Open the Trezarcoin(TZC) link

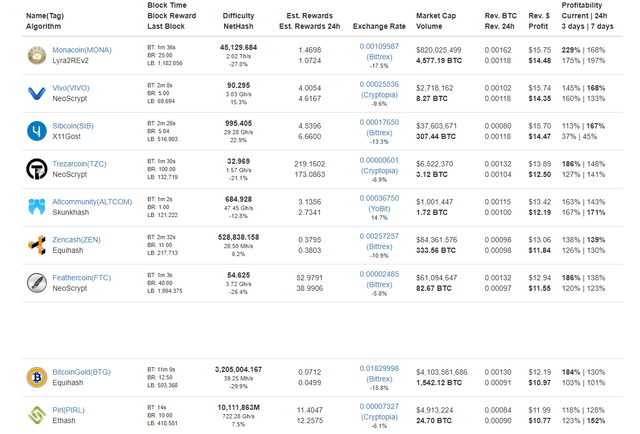[x=79, y=164]
